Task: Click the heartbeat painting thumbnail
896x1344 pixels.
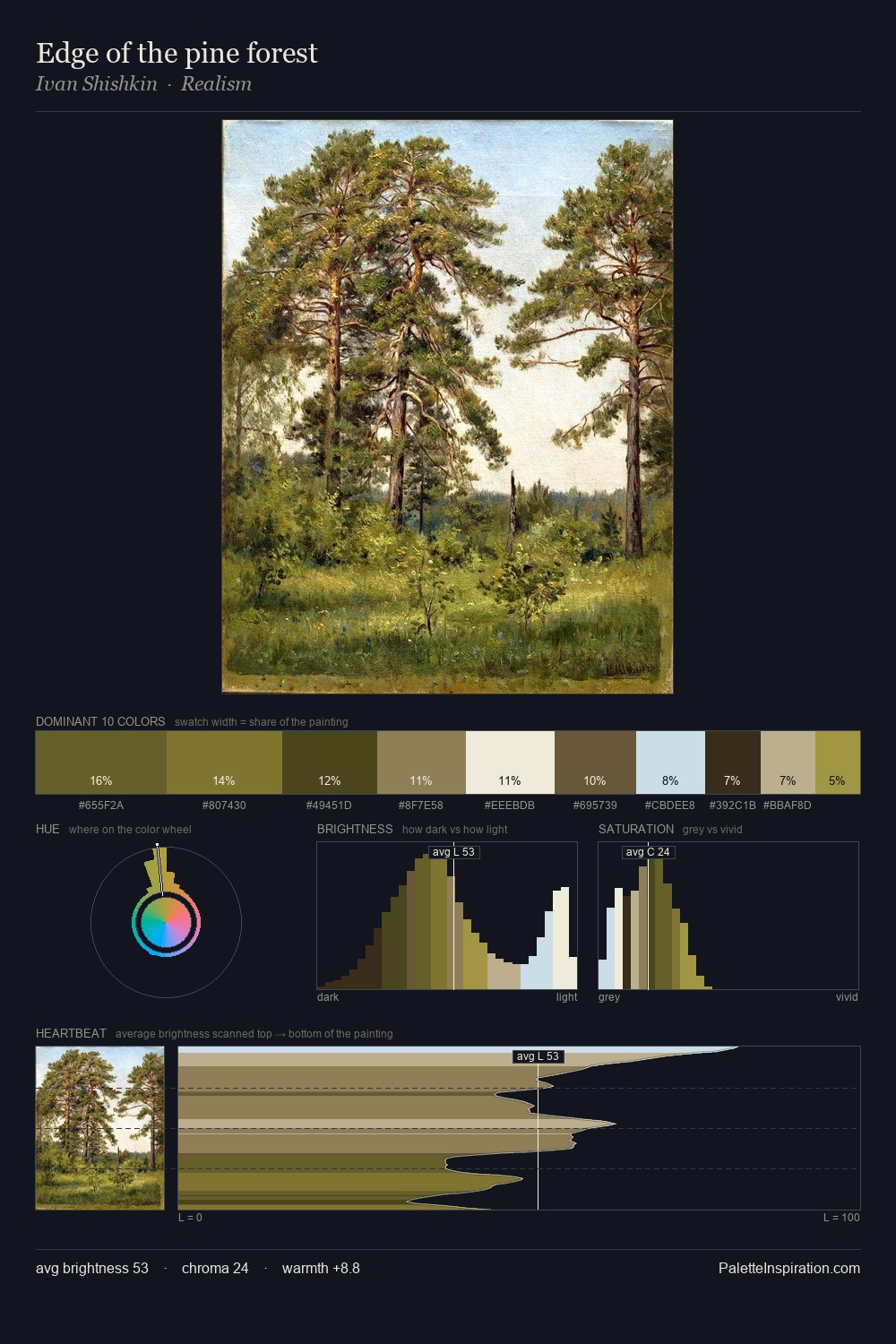Action: (99, 1128)
